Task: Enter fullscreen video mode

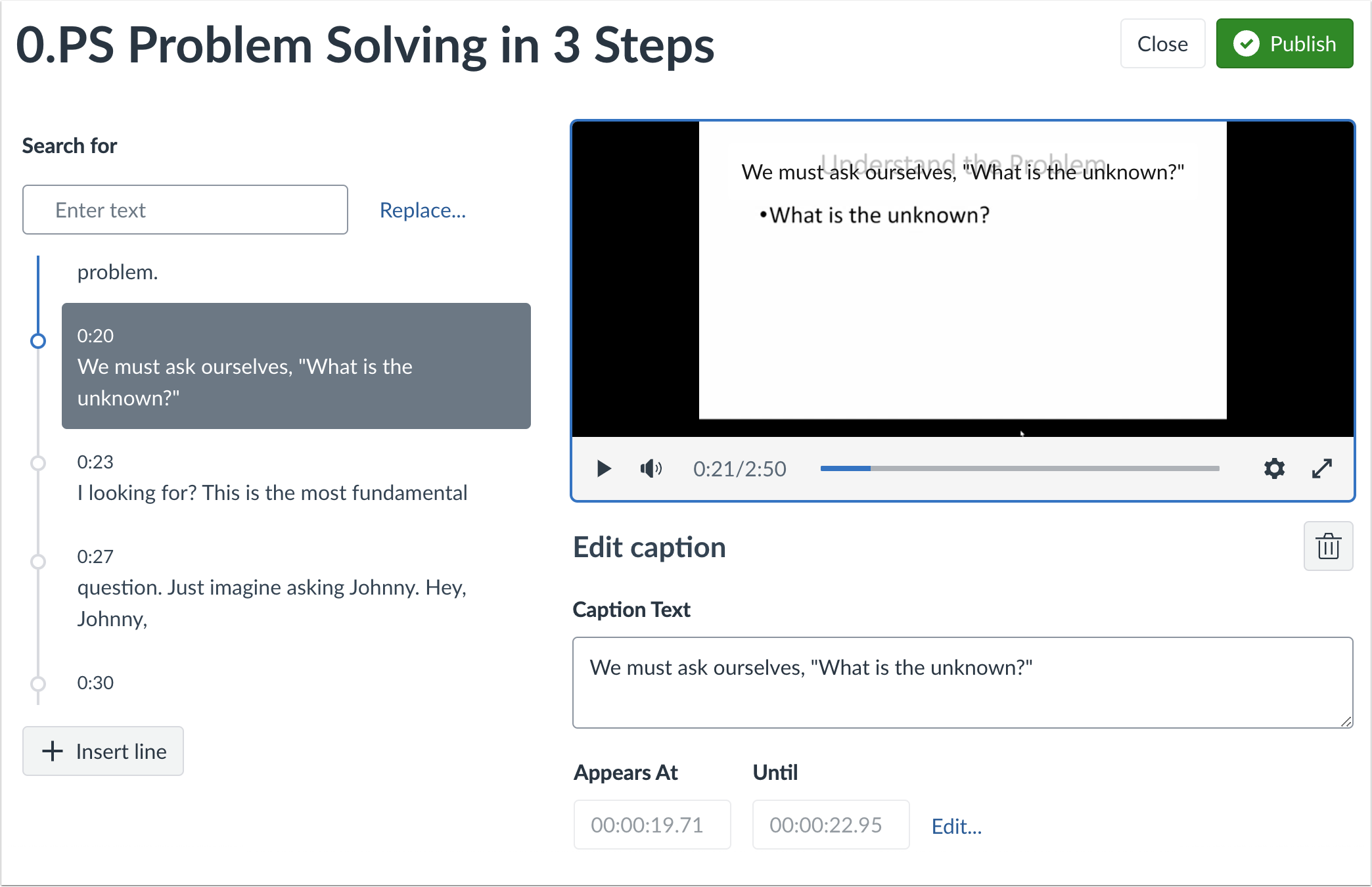Action: coord(1321,468)
